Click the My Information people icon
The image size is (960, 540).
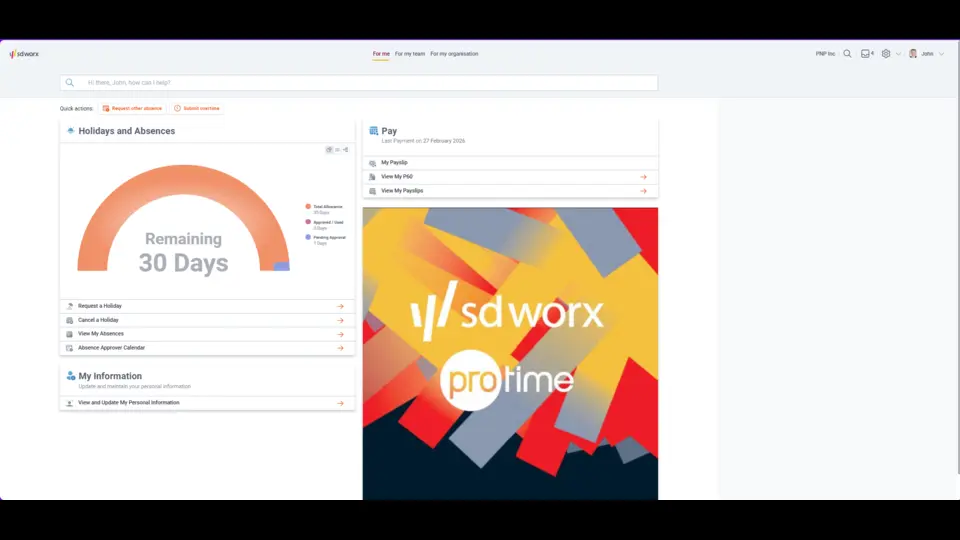(x=71, y=376)
